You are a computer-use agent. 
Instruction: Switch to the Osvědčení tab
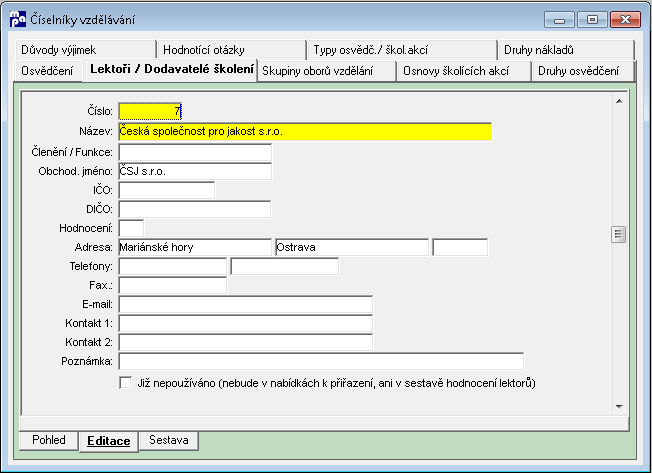(x=47, y=71)
